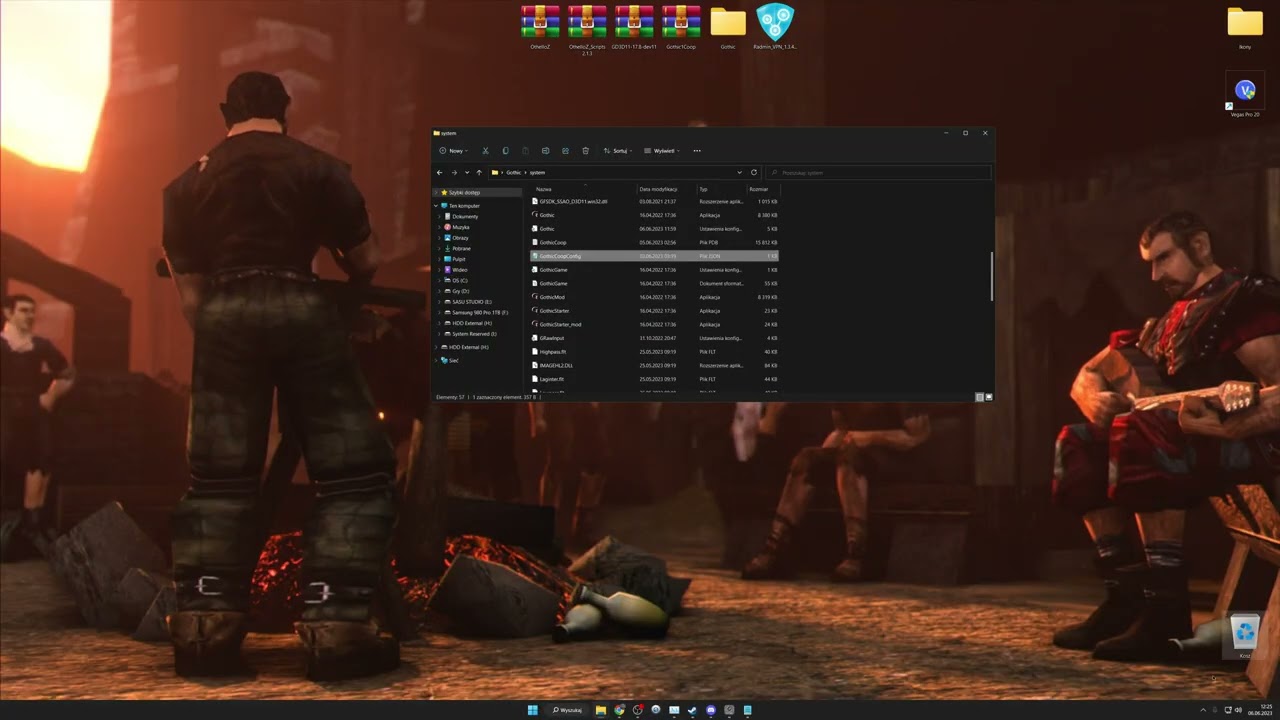This screenshot has width=1280, height=720.
Task: Click the Explorer search field
Action: coord(879,172)
